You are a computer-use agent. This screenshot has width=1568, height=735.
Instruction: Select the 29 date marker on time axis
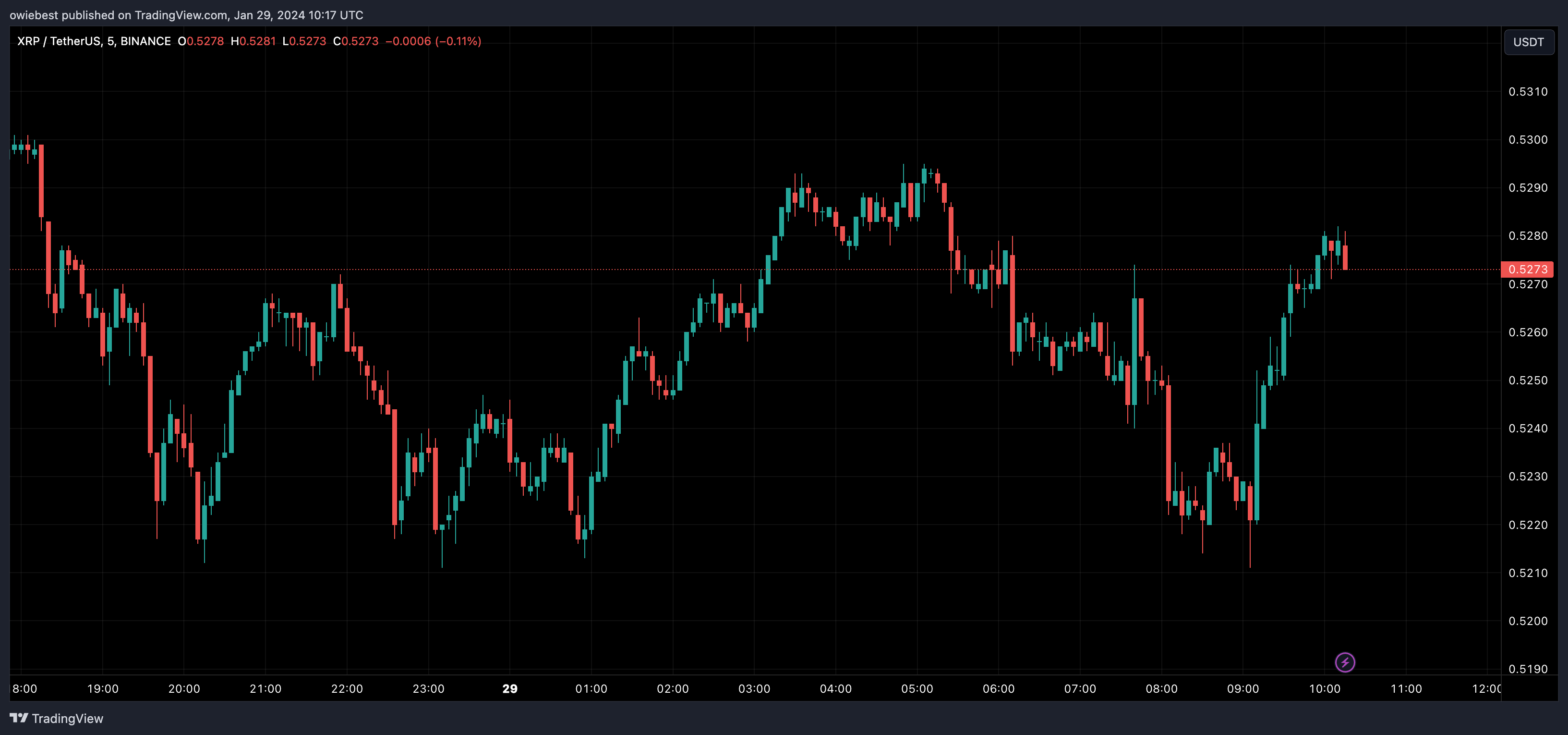(x=509, y=689)
